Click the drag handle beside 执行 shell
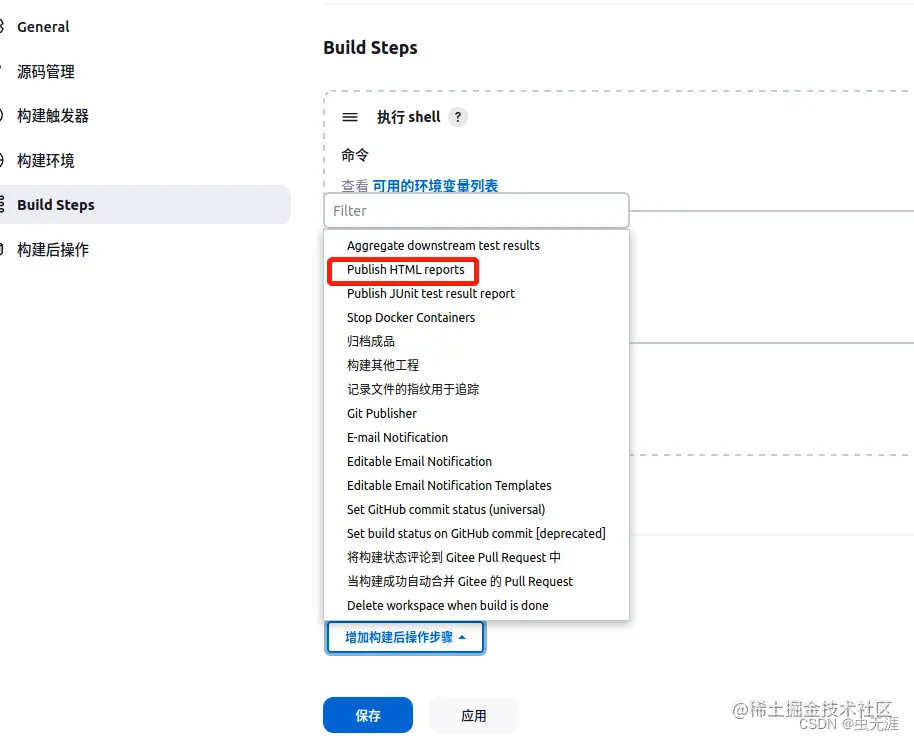 350,117
